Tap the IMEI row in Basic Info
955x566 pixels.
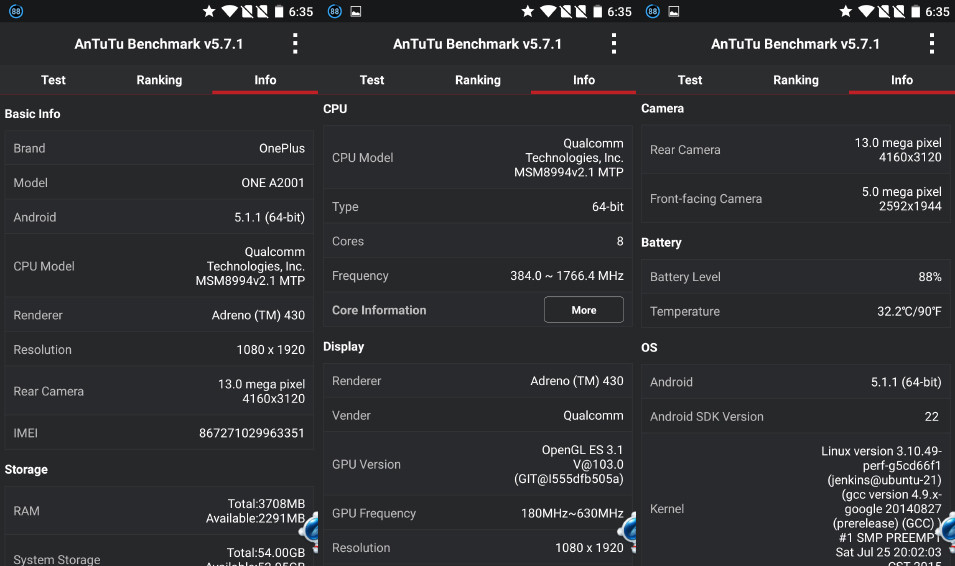point(159,433)
